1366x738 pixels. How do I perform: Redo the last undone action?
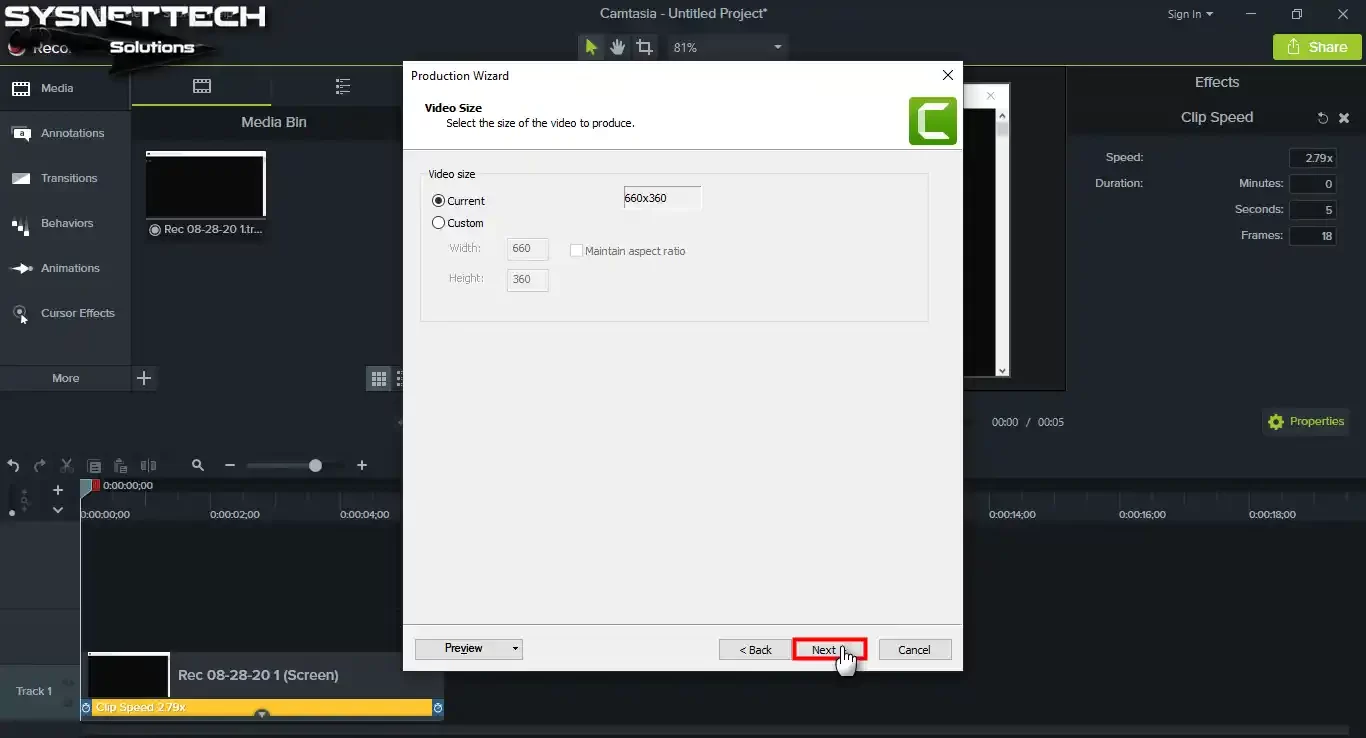pos(40,465)
